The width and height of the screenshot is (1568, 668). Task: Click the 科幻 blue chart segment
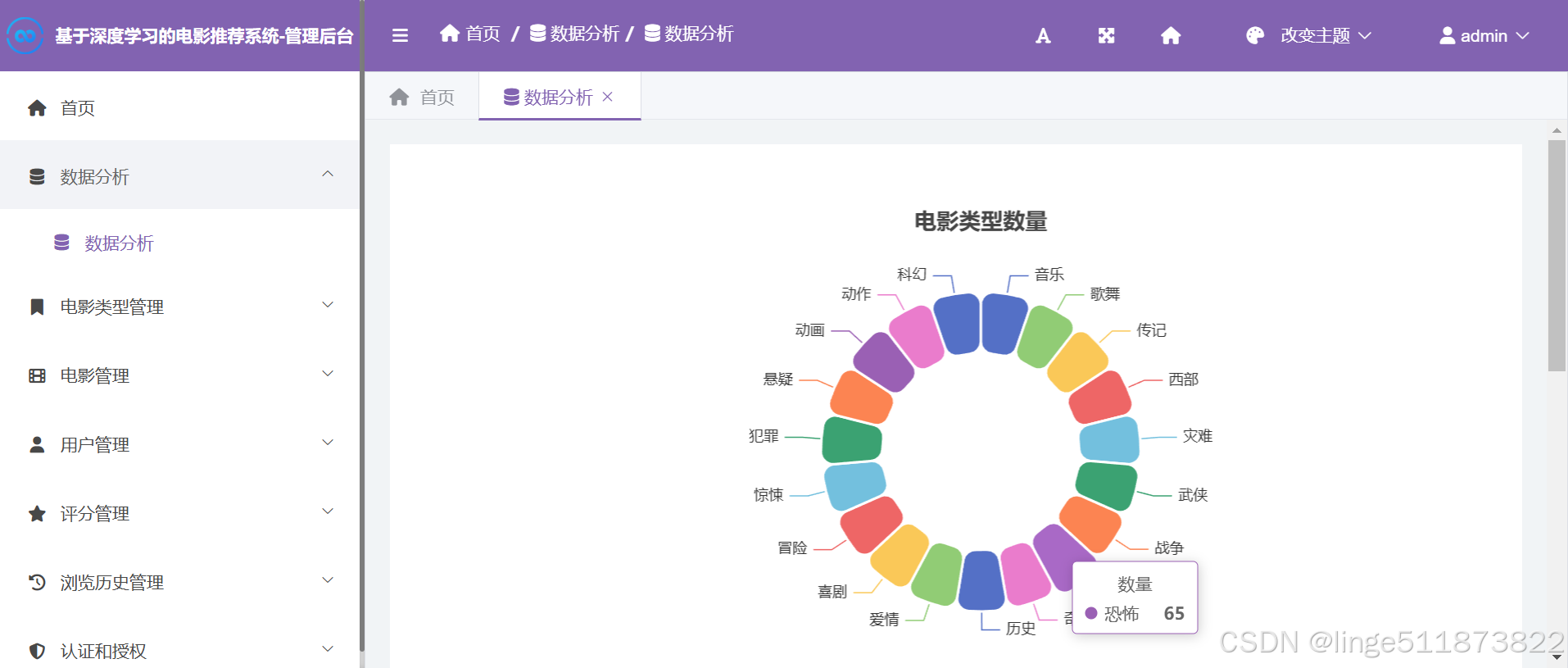pos(957,324)
